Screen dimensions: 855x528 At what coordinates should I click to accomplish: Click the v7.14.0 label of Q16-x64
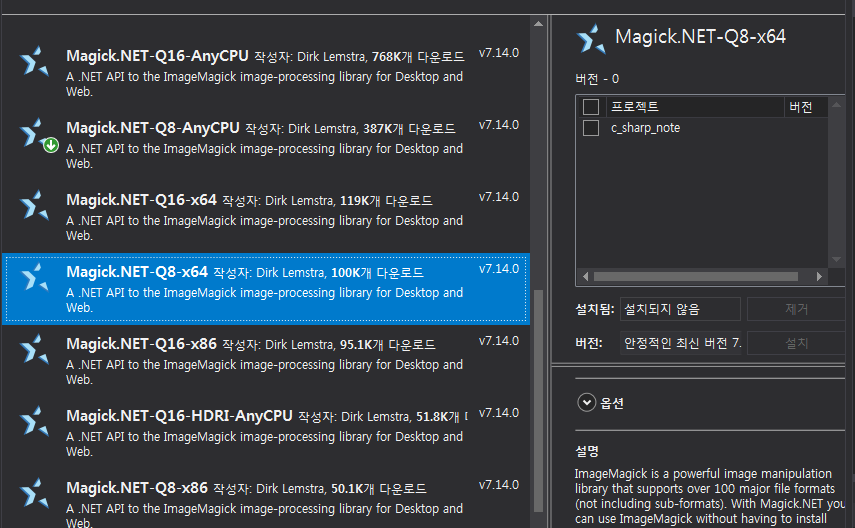click(x=499, y=197)
